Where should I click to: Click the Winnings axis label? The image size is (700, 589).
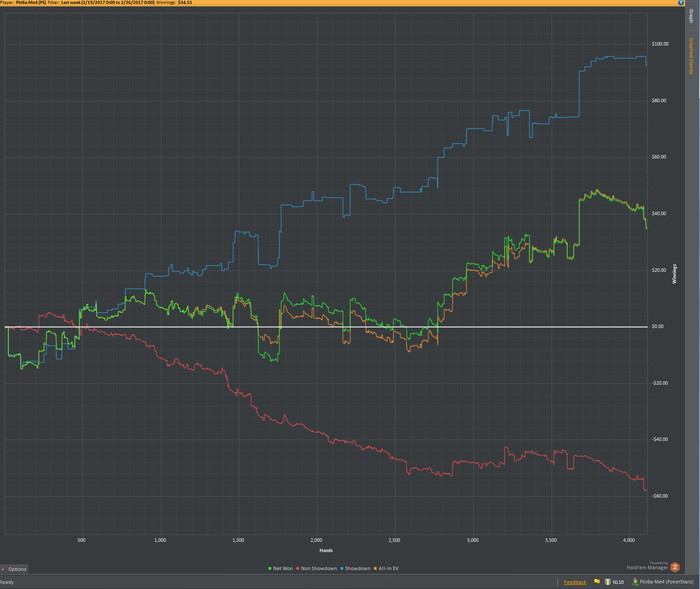tap(675, 274)
